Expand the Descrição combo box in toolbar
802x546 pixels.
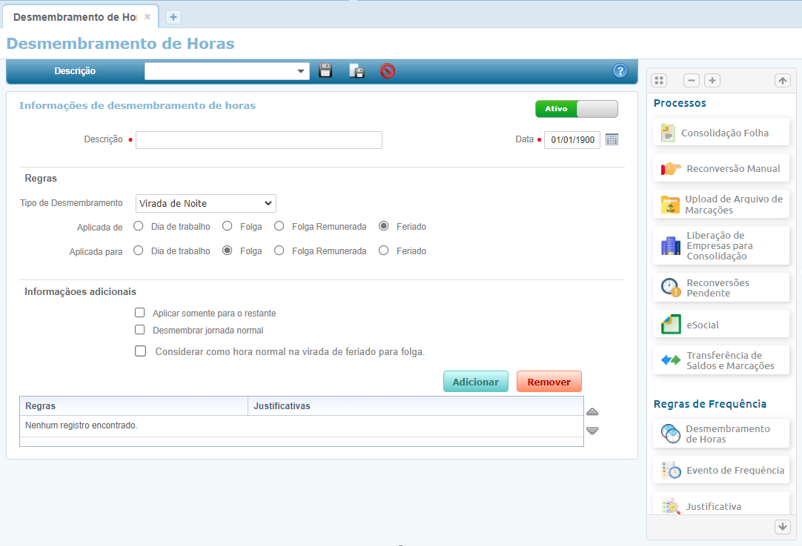[x=302, y=72]
